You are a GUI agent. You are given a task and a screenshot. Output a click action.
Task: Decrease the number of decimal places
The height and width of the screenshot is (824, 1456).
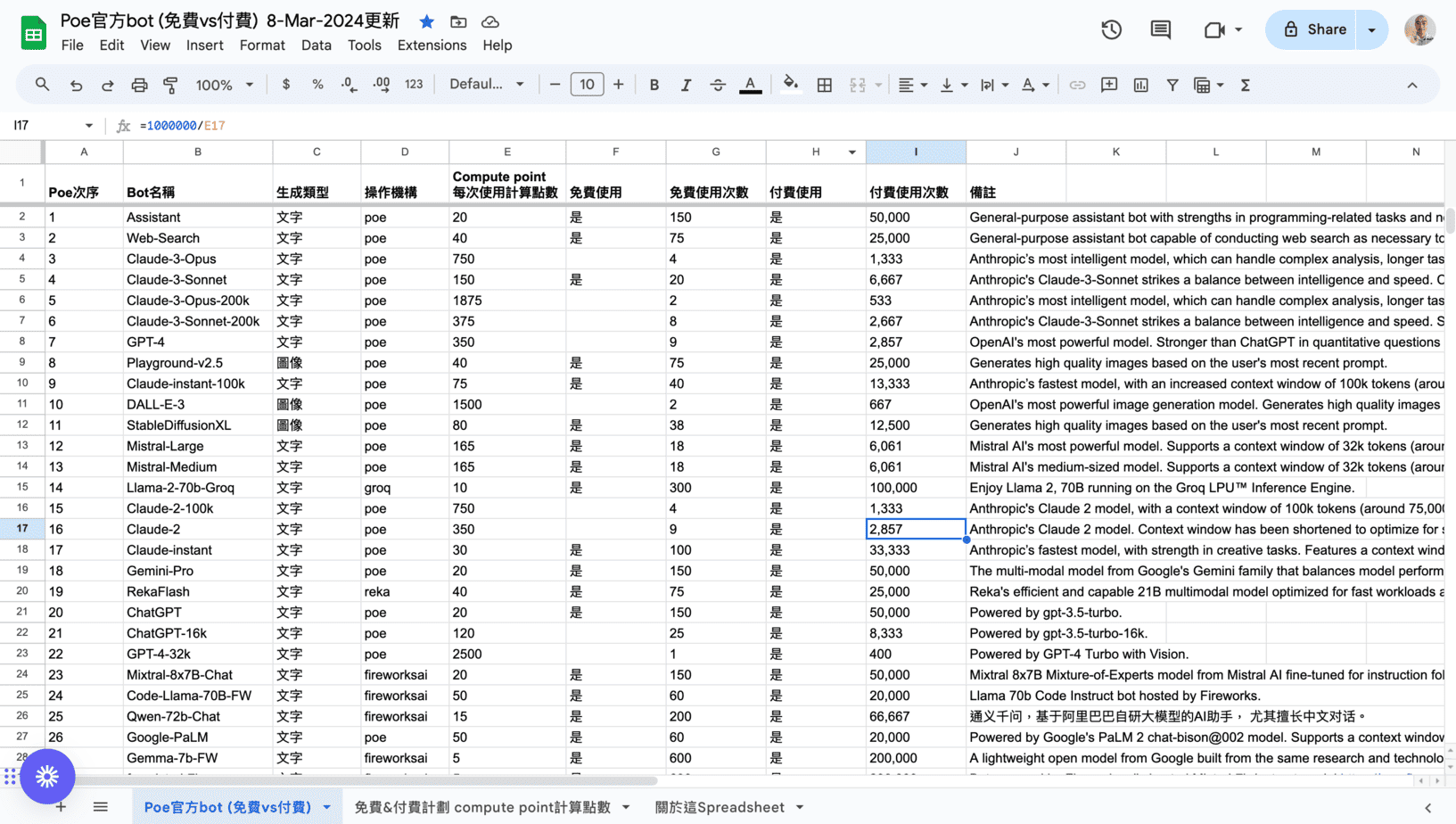click(349, 85)
